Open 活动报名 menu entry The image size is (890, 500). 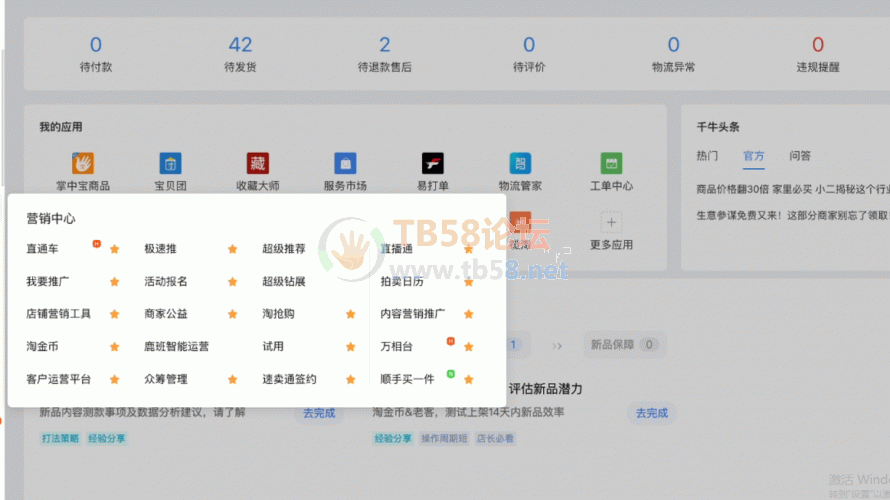[x=166, y=281]
